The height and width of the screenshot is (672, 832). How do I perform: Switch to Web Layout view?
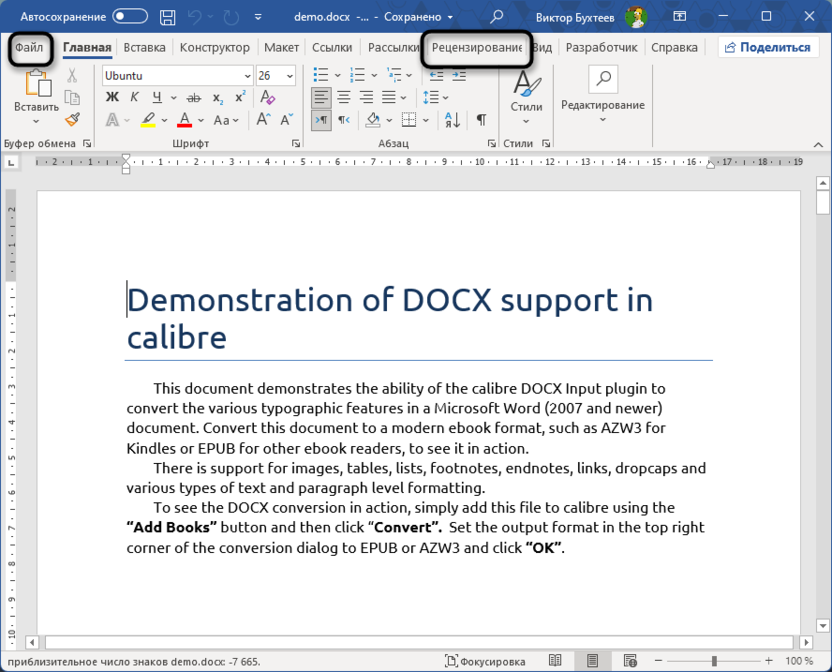630,660
